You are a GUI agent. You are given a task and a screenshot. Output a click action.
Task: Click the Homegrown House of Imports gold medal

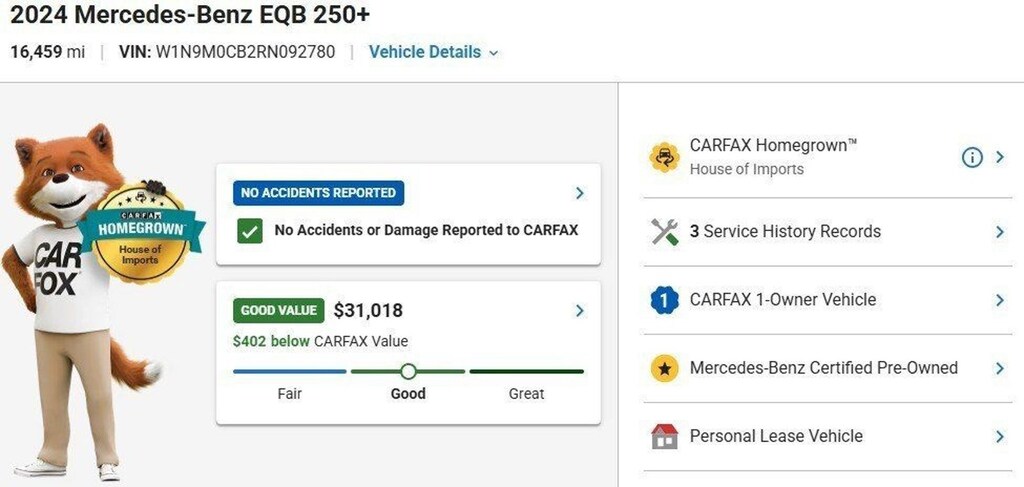tap(140, 233)
